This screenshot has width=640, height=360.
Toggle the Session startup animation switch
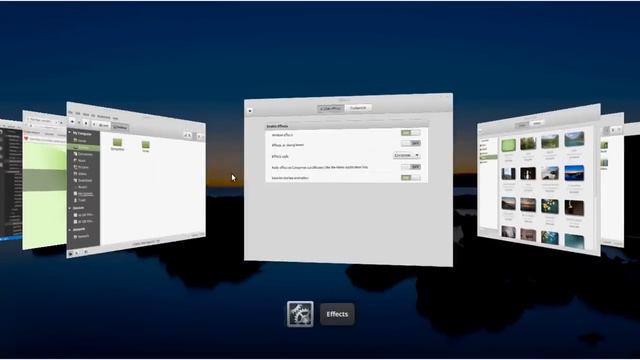pyautogui.click(x=411, y=178)
